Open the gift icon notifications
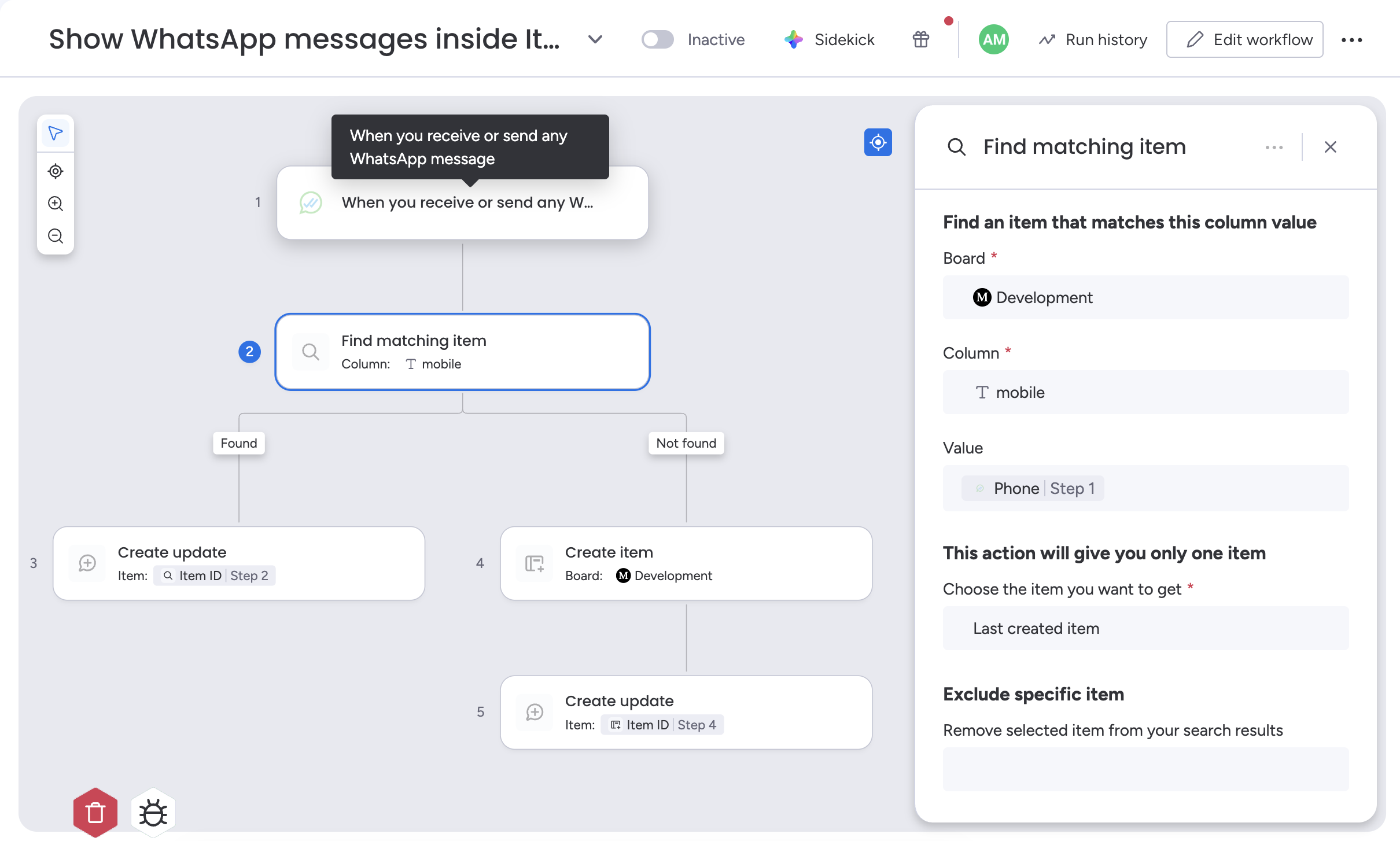This screenshot has height=841, width=1400. click(921, 39)
